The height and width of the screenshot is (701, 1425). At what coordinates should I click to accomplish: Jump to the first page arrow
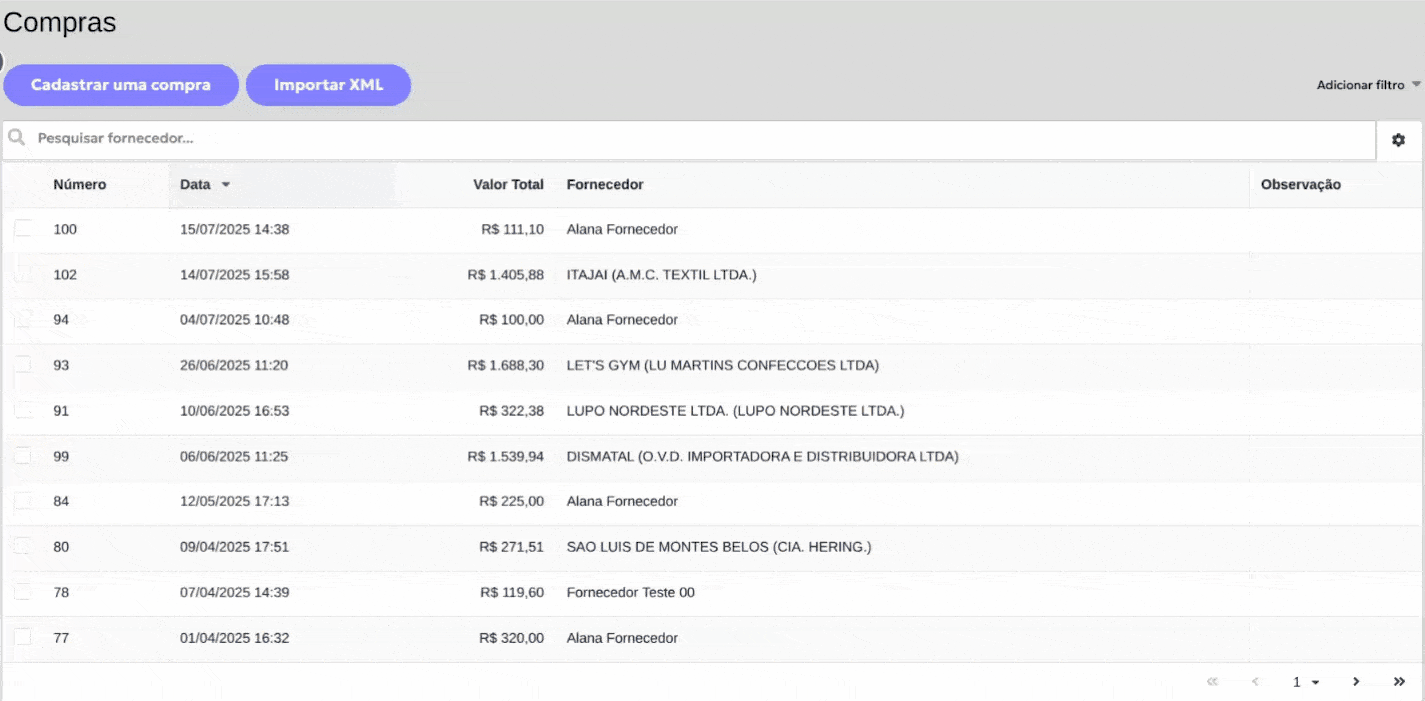[1212, 681]
